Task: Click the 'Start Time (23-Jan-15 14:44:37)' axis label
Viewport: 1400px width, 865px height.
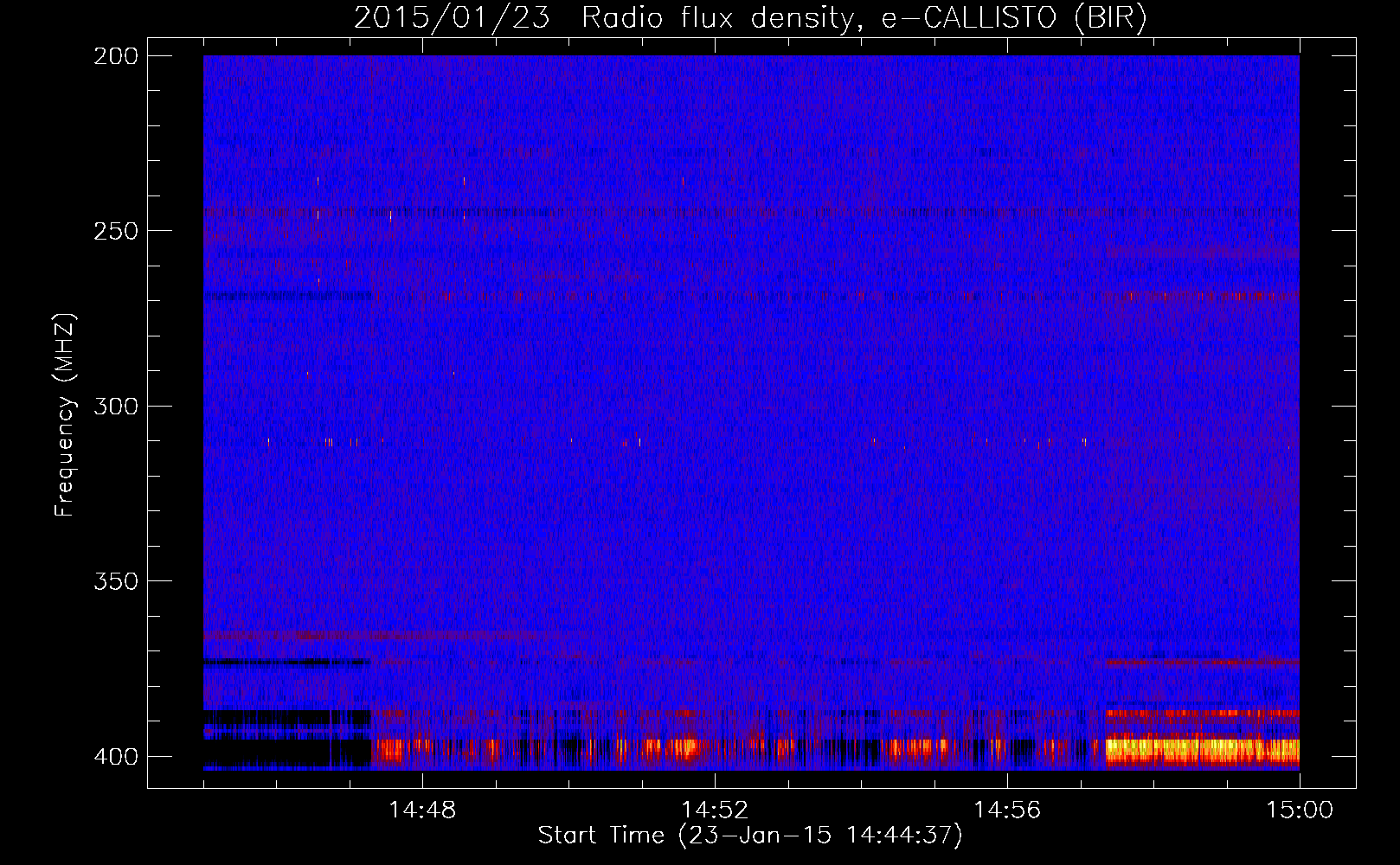Action: point(750,836)
